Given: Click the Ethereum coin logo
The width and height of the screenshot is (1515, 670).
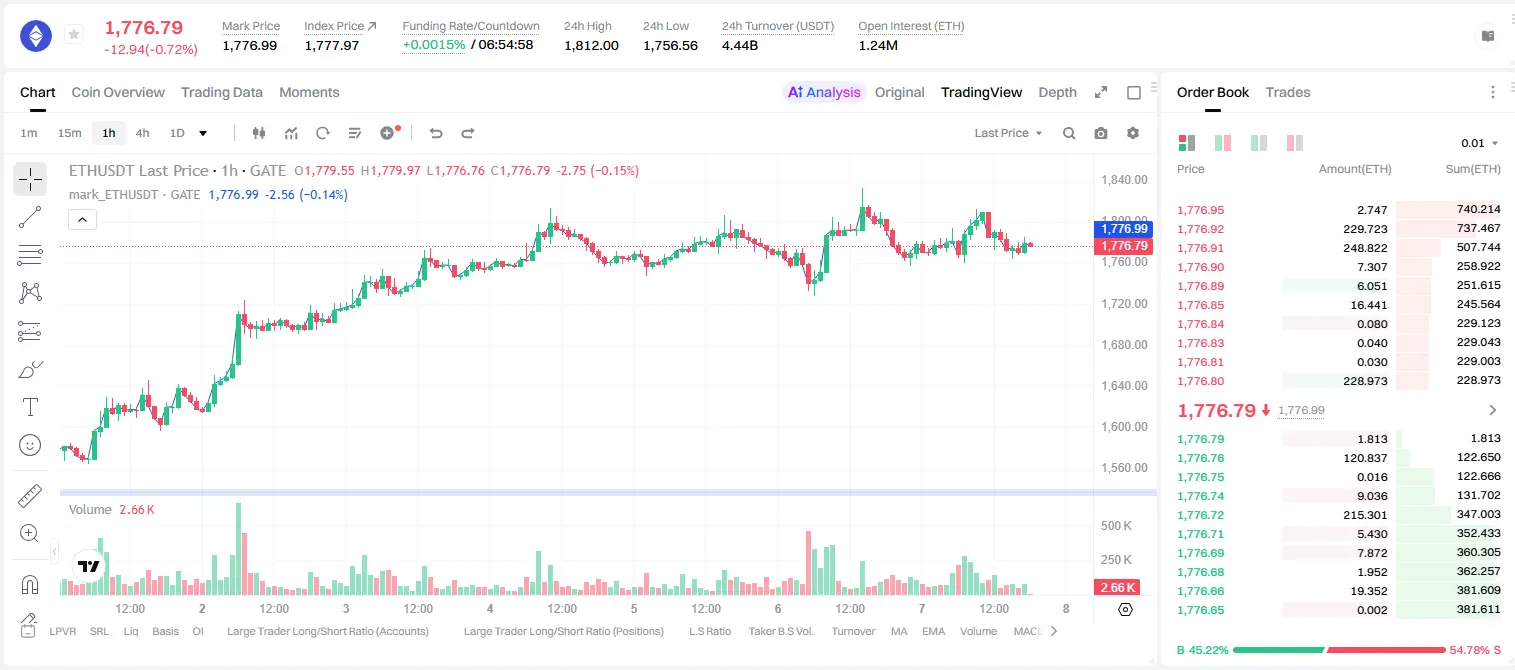Looking at the screenshot, I should pos(36,36).
